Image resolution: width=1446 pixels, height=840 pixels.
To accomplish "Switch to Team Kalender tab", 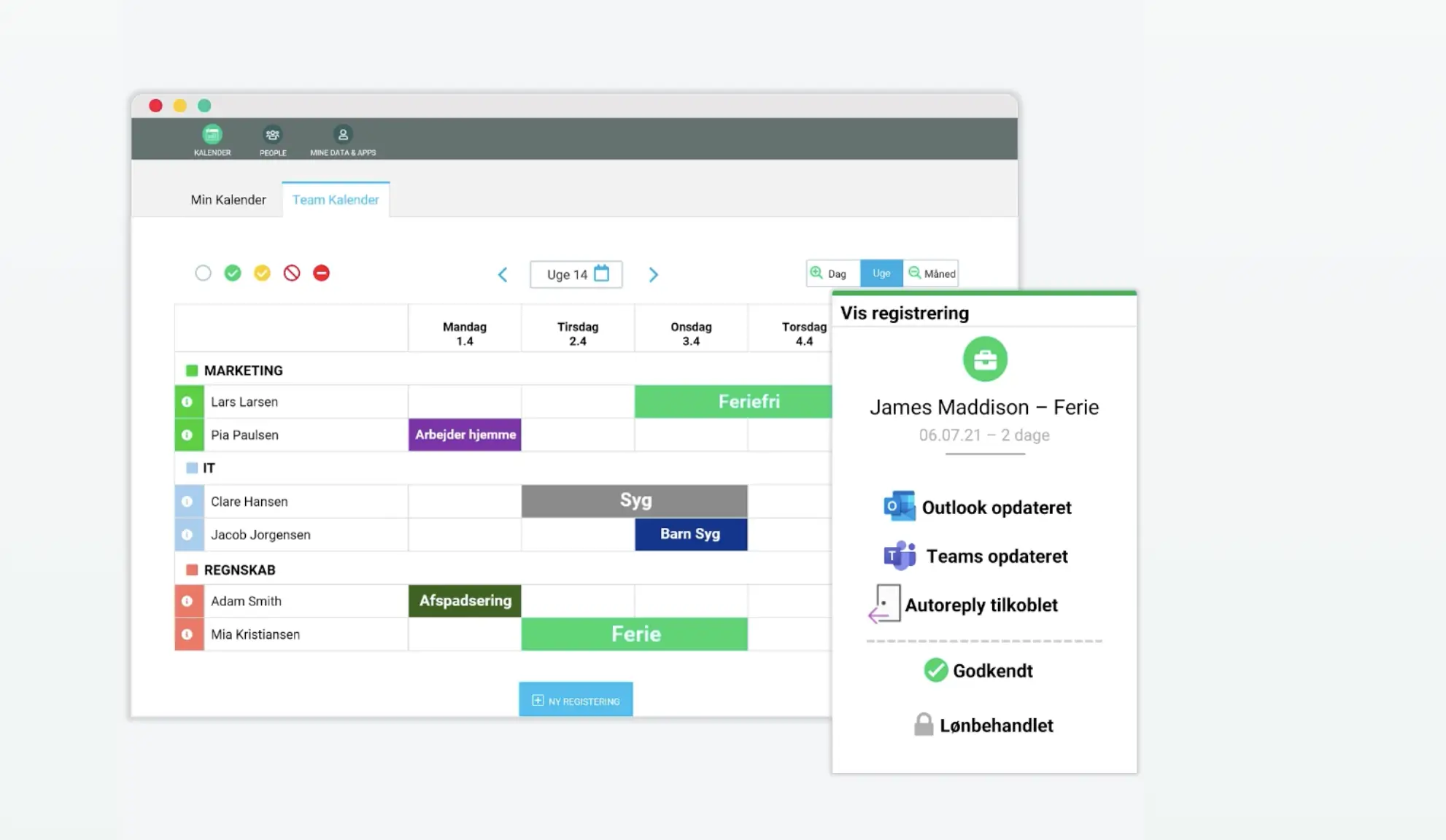I will click(x=336, y=200).
